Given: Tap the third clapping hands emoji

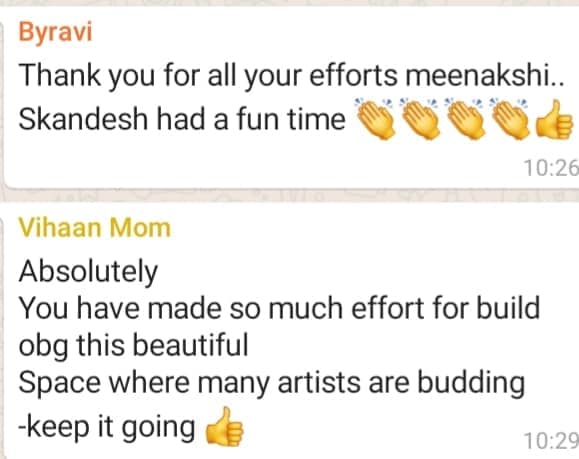Looking at the screenshot, I should click(464, 119).
